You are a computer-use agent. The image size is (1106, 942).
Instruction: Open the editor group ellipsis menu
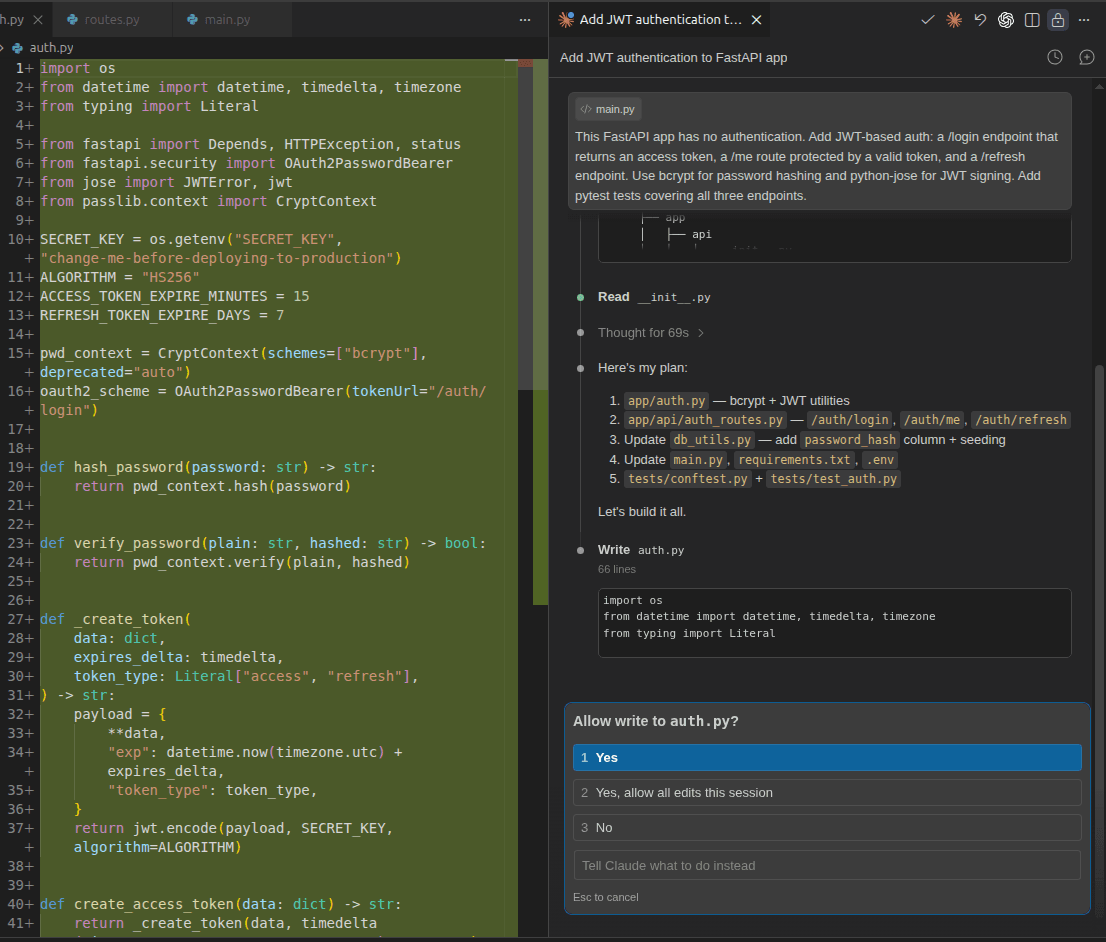tap(524, 19)
